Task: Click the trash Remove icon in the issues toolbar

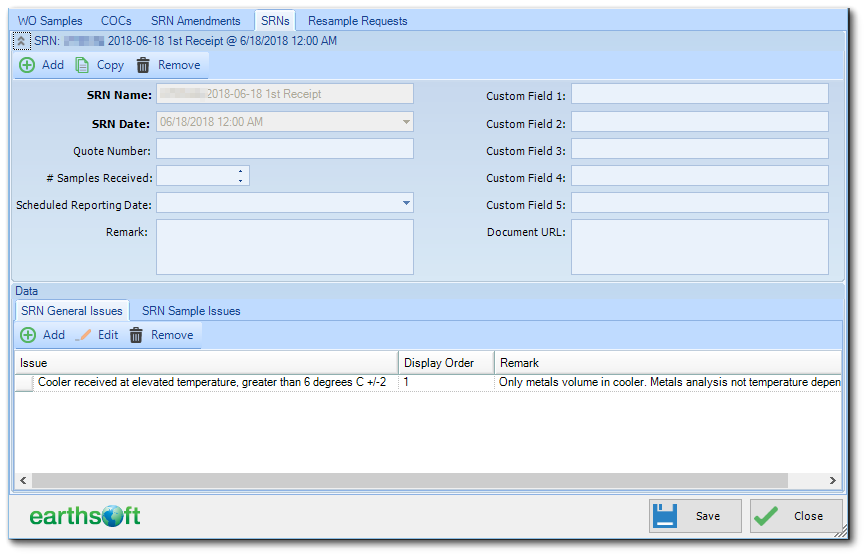Action: point(136,335)
